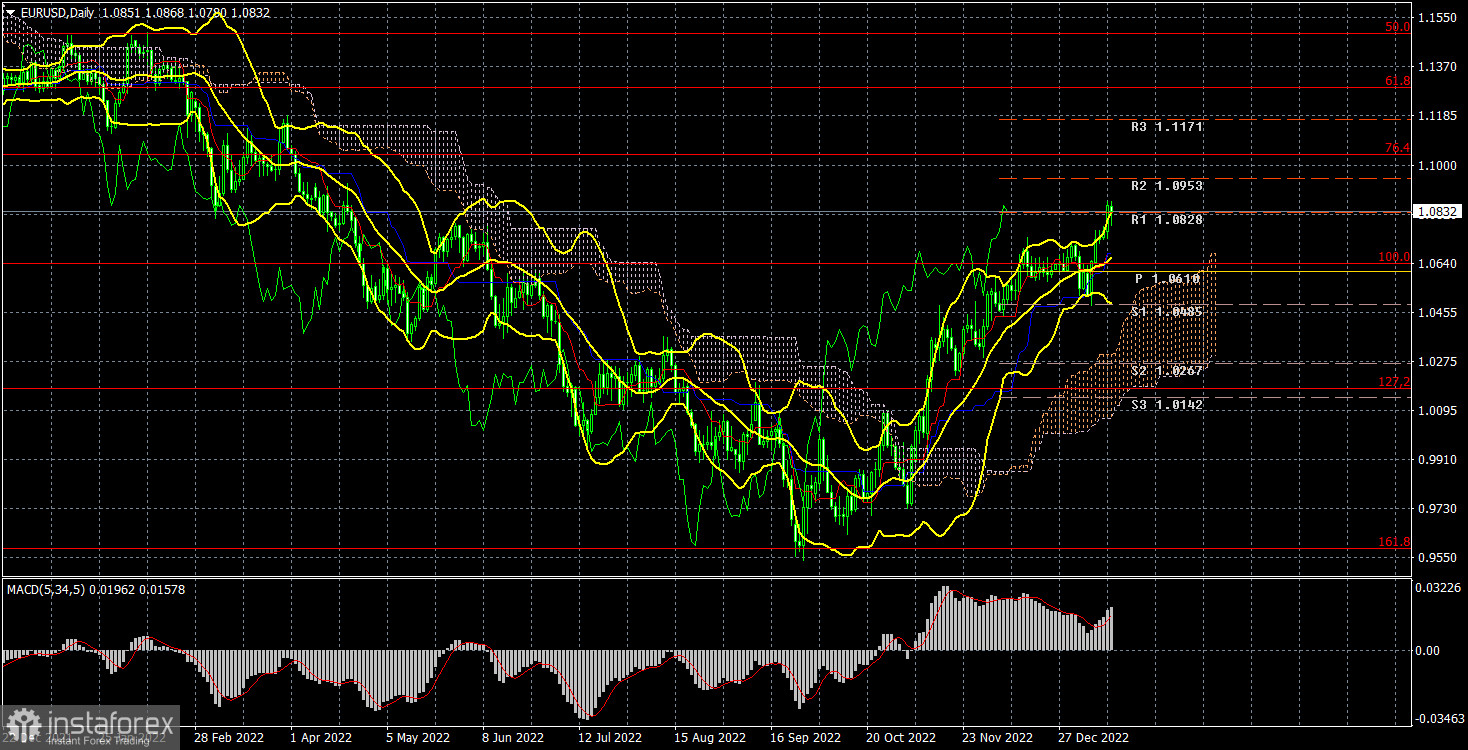Screen dimensions: 1468x750
Task: Select the 127.2 Fibonacci level label
Action: tap(1394, 382)
